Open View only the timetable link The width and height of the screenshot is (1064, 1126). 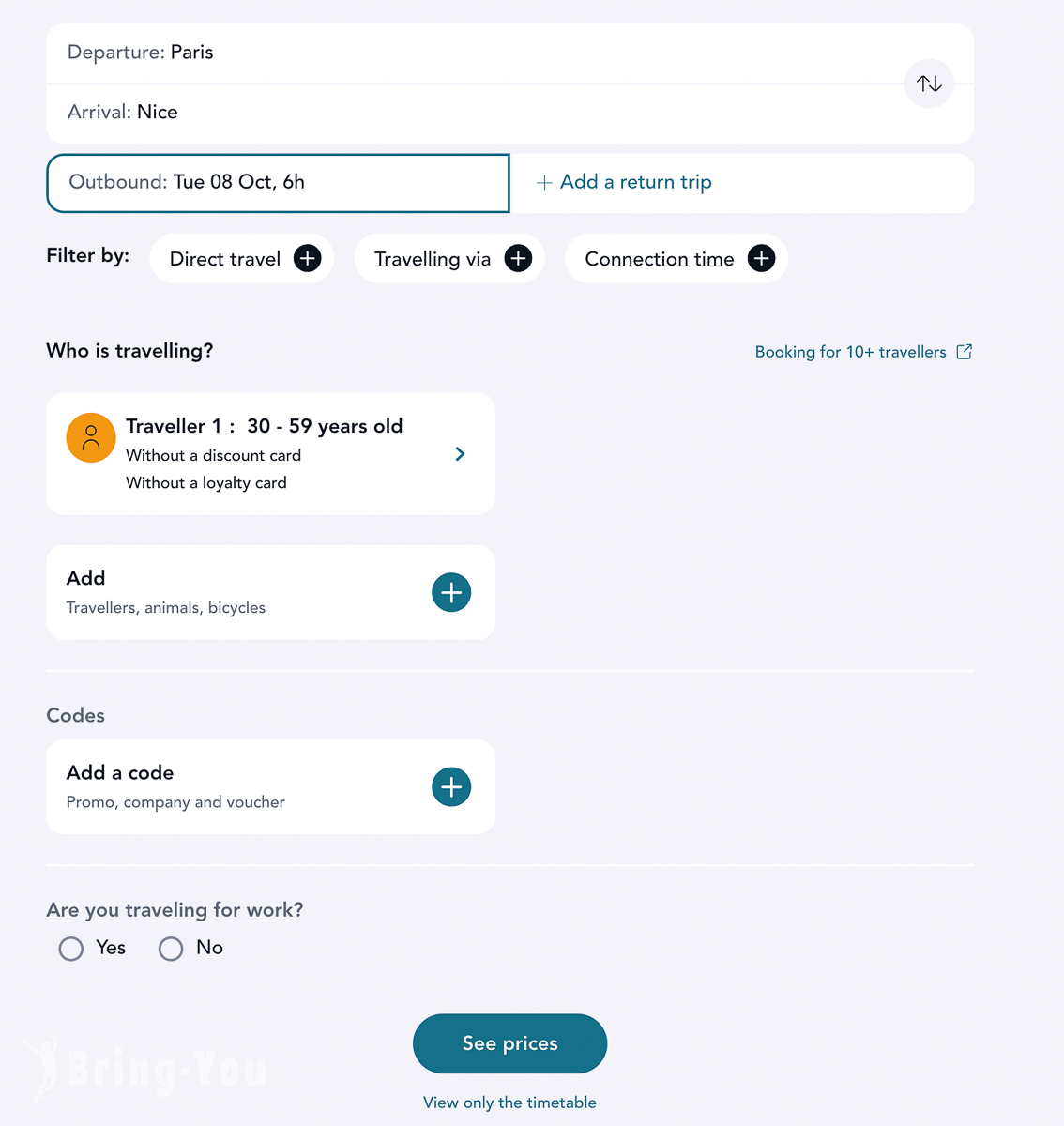[x=509, y=1103]
